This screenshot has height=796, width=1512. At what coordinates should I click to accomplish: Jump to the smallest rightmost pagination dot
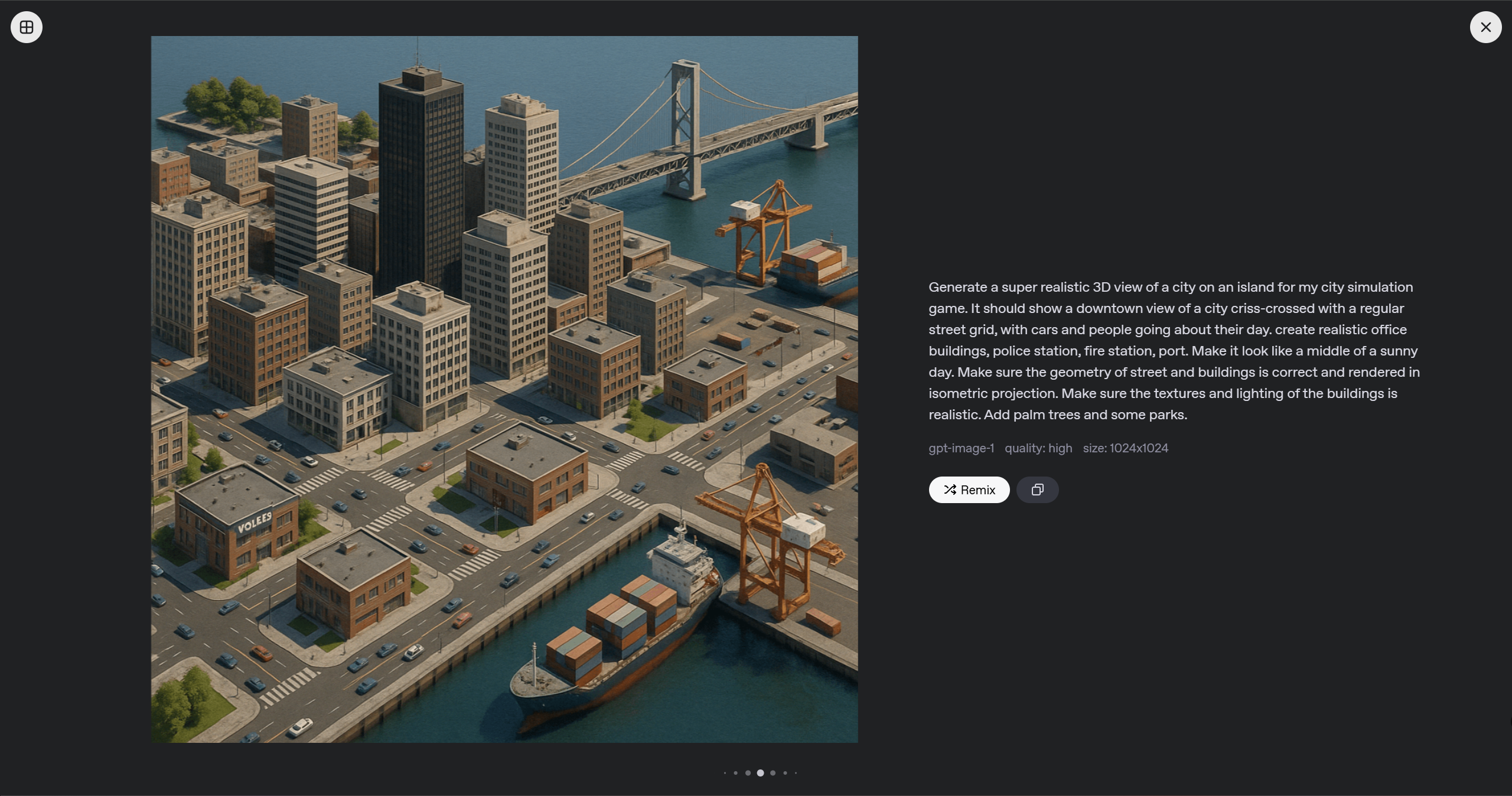pos(796,773)
